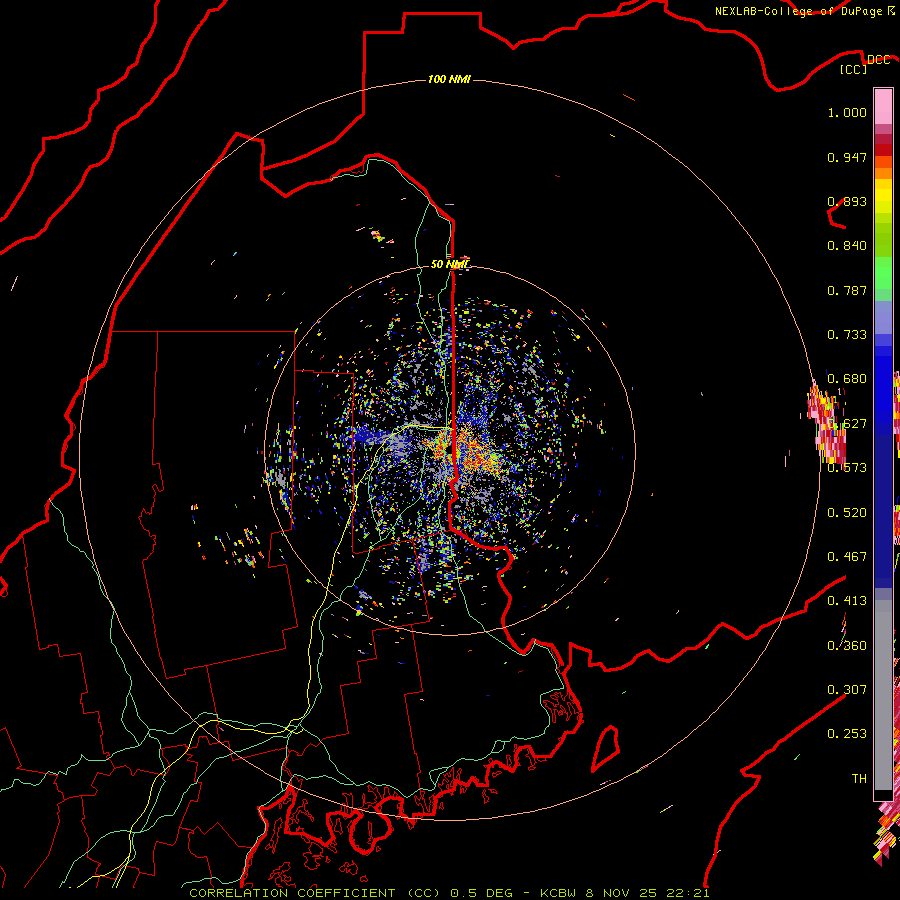The height and width of the screenshot is (900, 900).
Task: Select the 0.520 scale value
Action: (847, 513)
